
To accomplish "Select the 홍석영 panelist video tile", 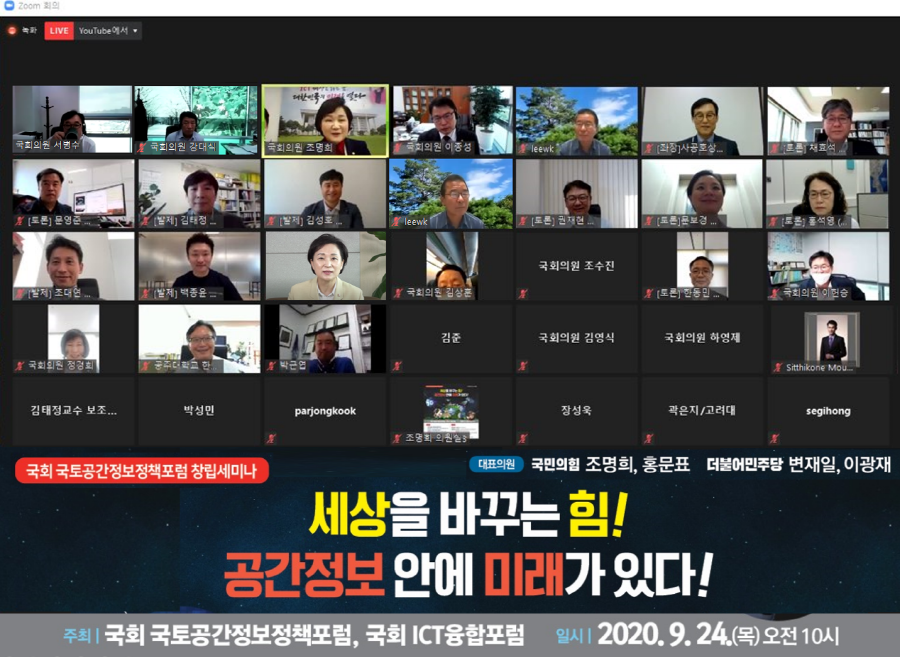I will 827,193.
